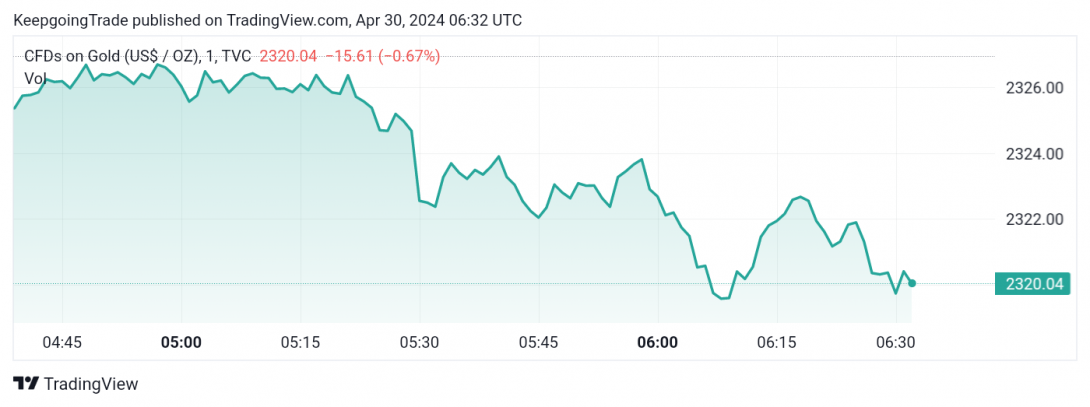The image size is (1090, 407).
Task: Click the 2322.00 price axis label
Action: (1035, 219)
